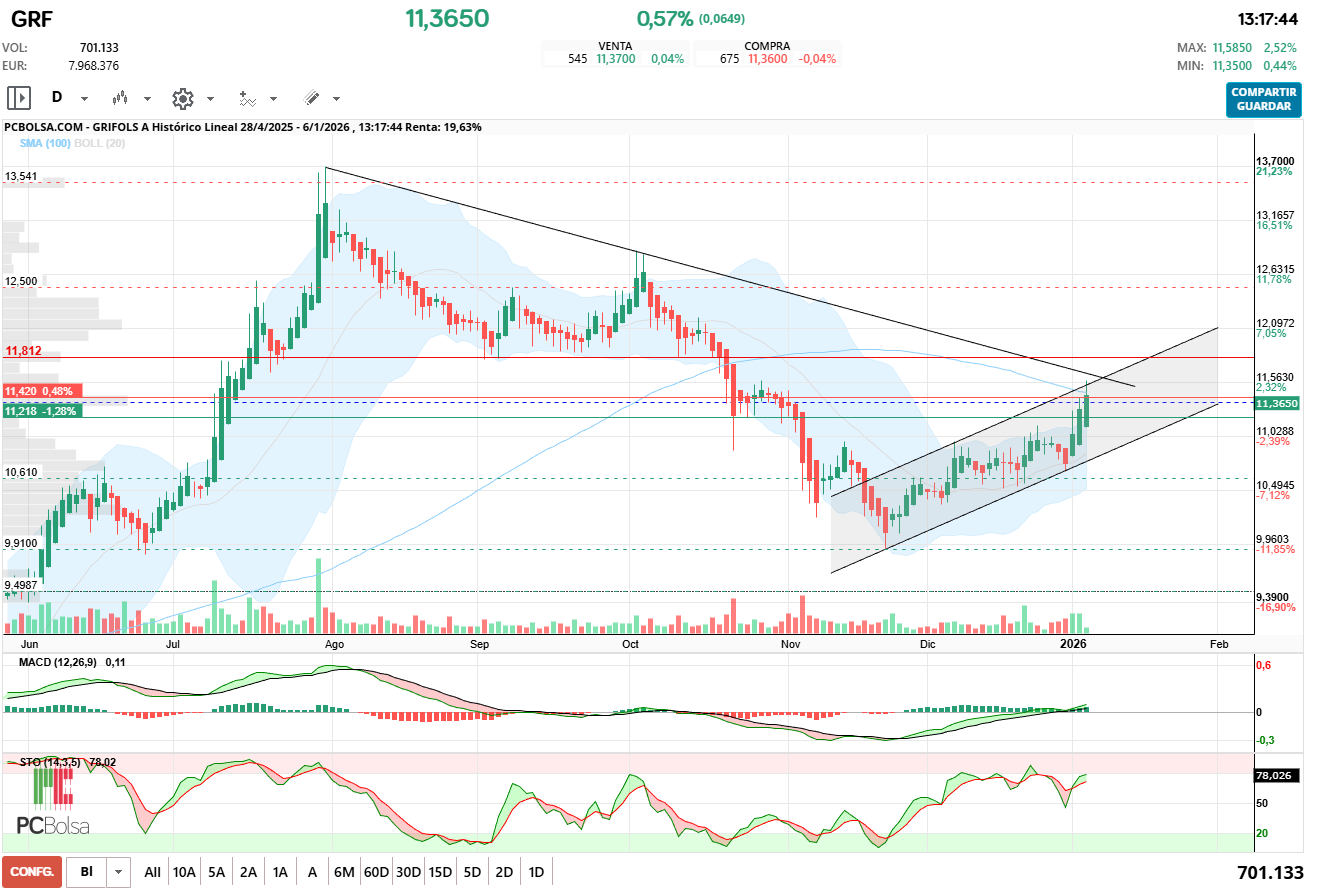
Task: Click the 10.610 support level label
Action: pos(21,472)
